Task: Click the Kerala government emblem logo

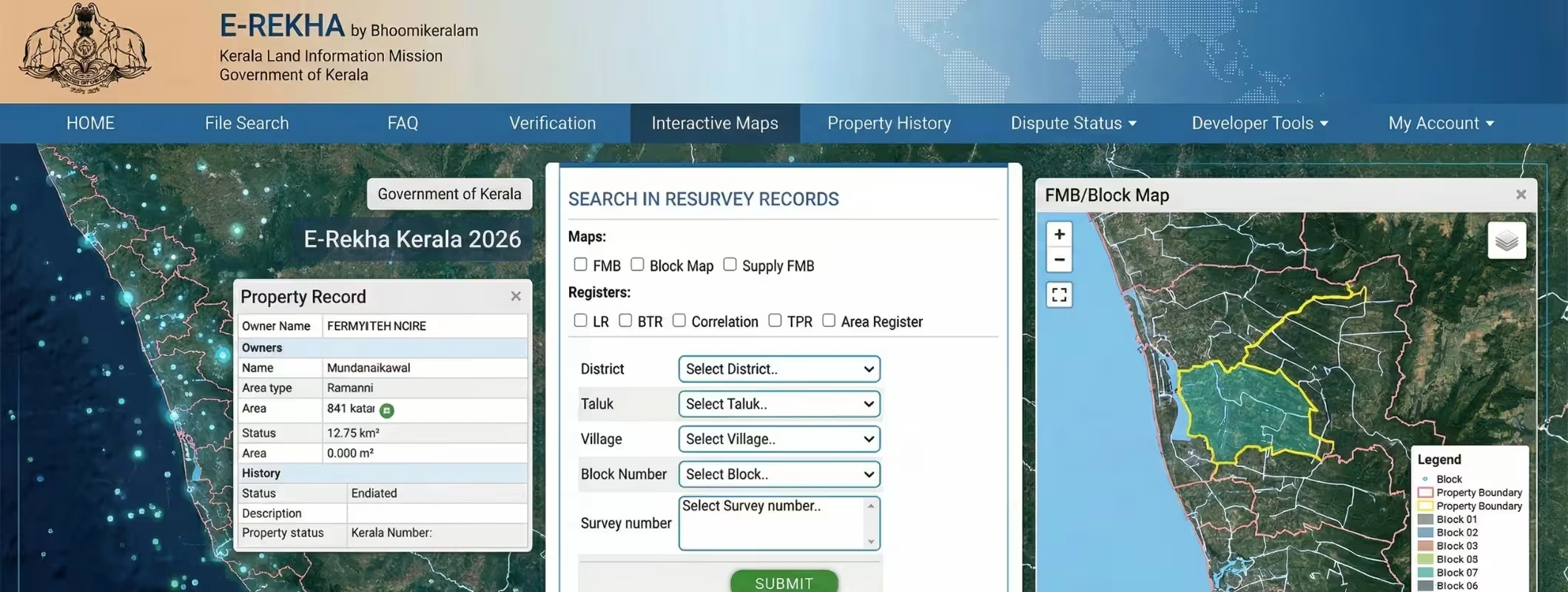Action: 85,49
